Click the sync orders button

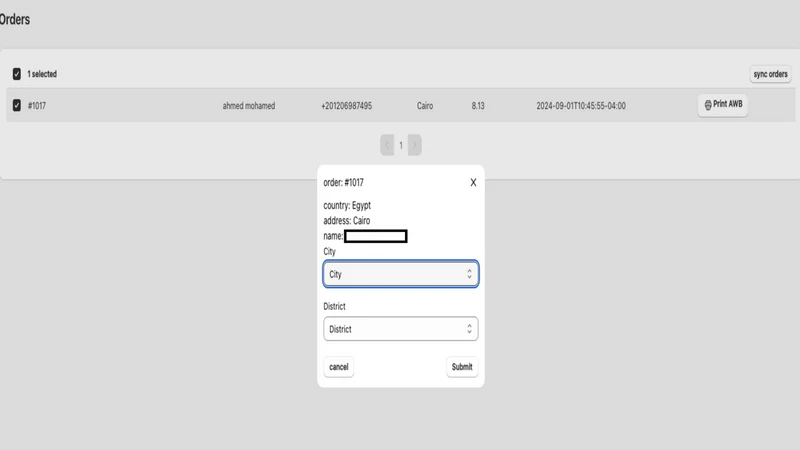[770, 74]
